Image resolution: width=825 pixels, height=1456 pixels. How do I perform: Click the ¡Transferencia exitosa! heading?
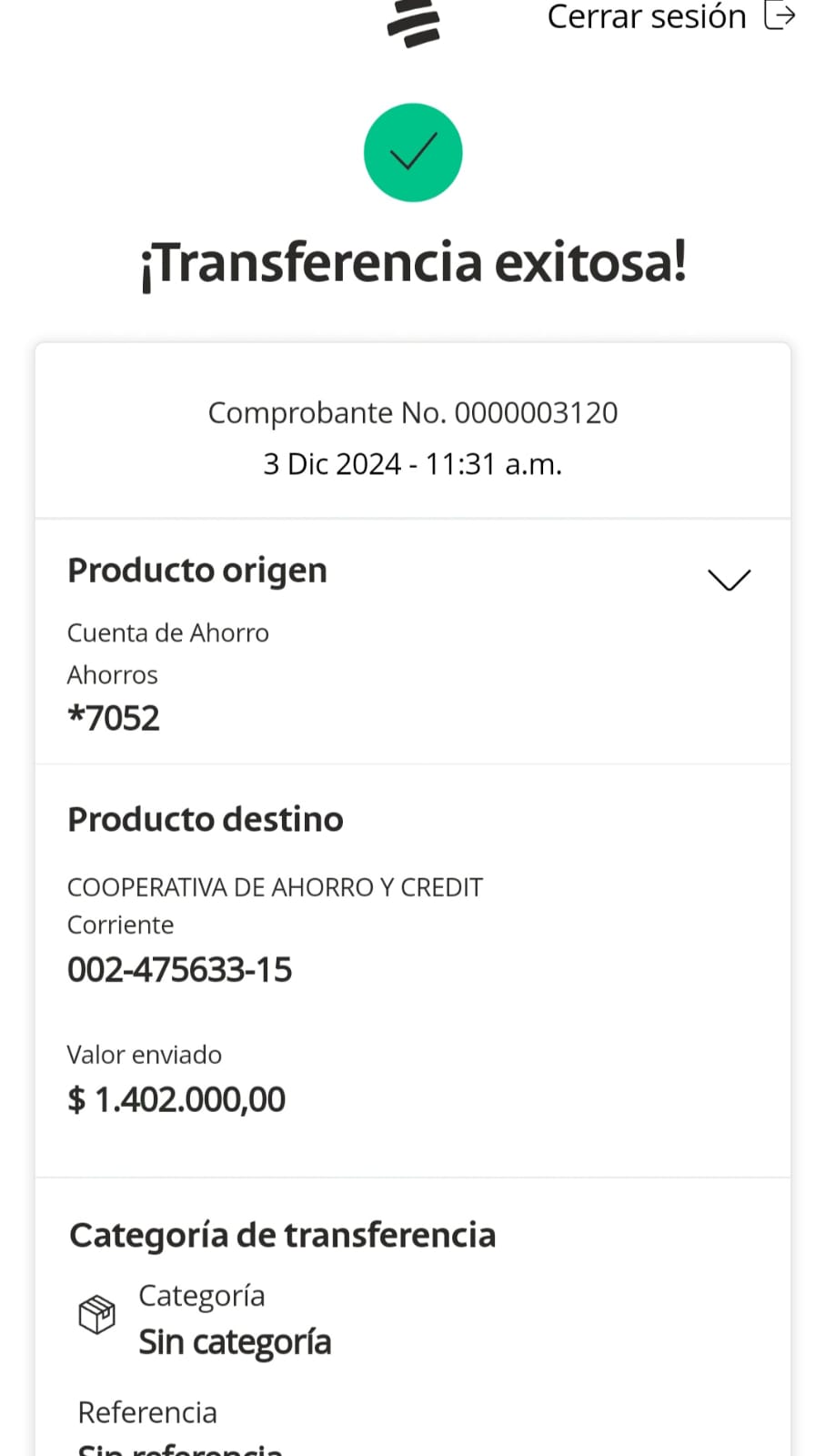413,262
